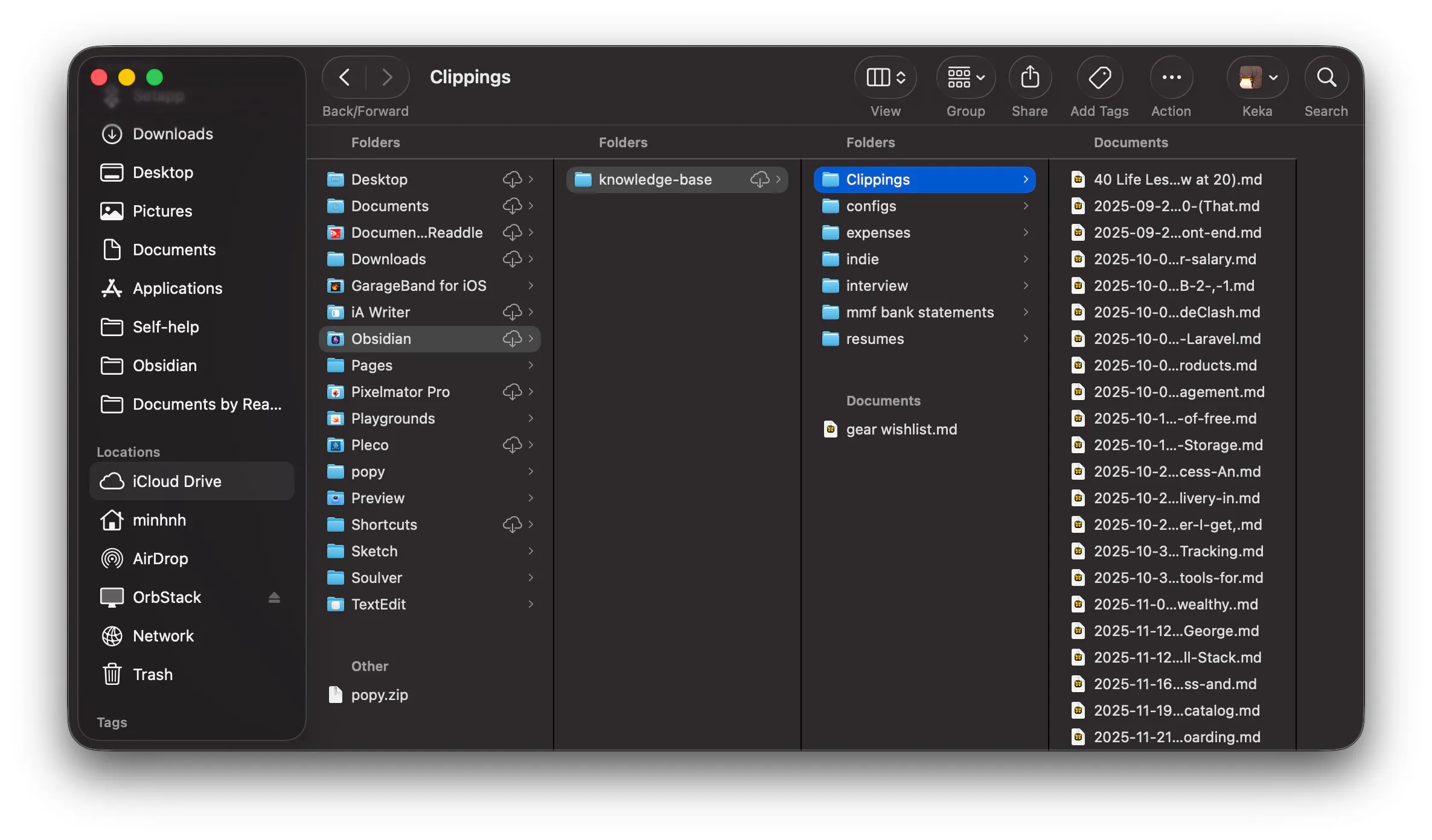Select popy.zip under Other

tap(379, 695)
